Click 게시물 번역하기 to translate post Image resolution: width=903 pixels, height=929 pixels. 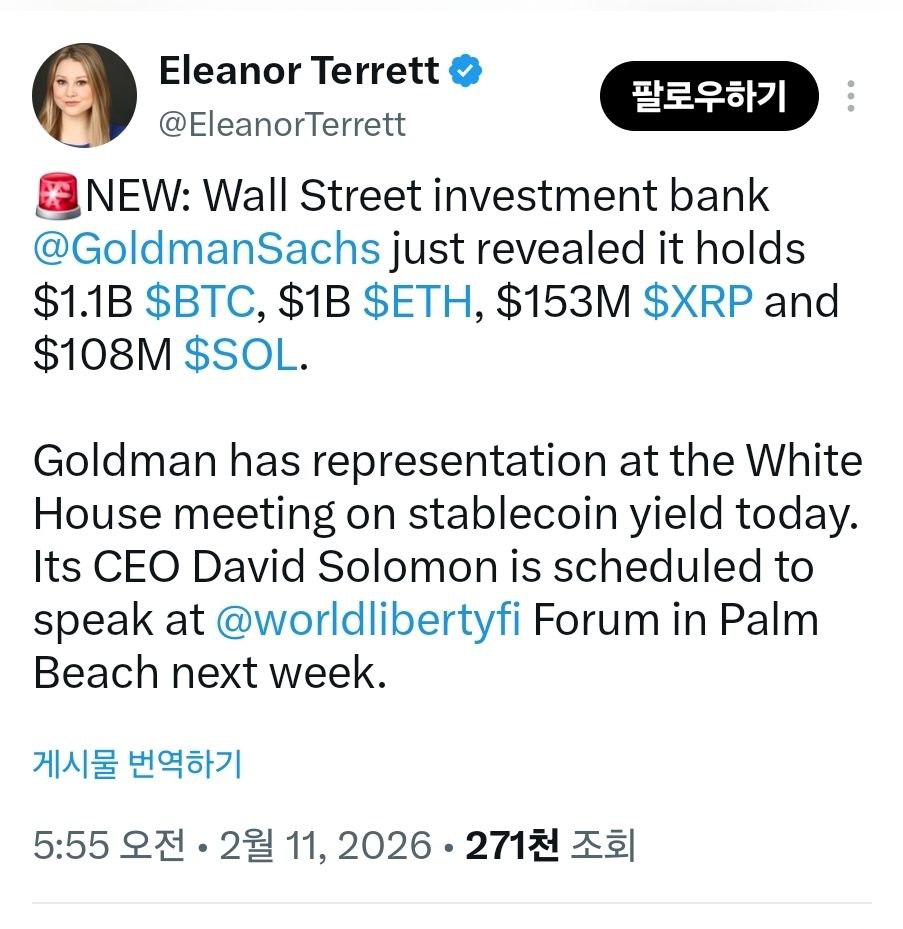pos(138,765)
